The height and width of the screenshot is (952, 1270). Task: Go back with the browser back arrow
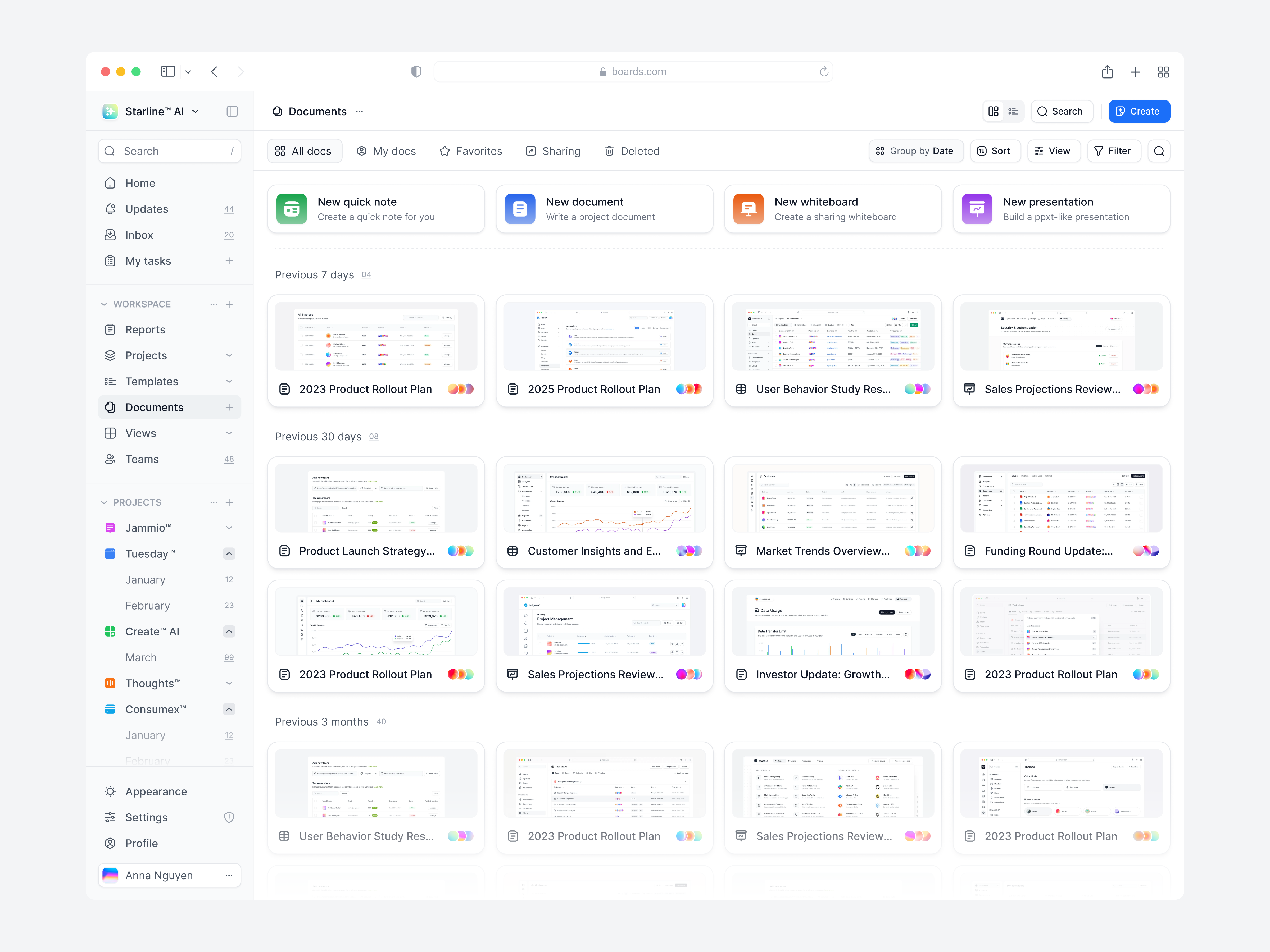click(214, 72)
